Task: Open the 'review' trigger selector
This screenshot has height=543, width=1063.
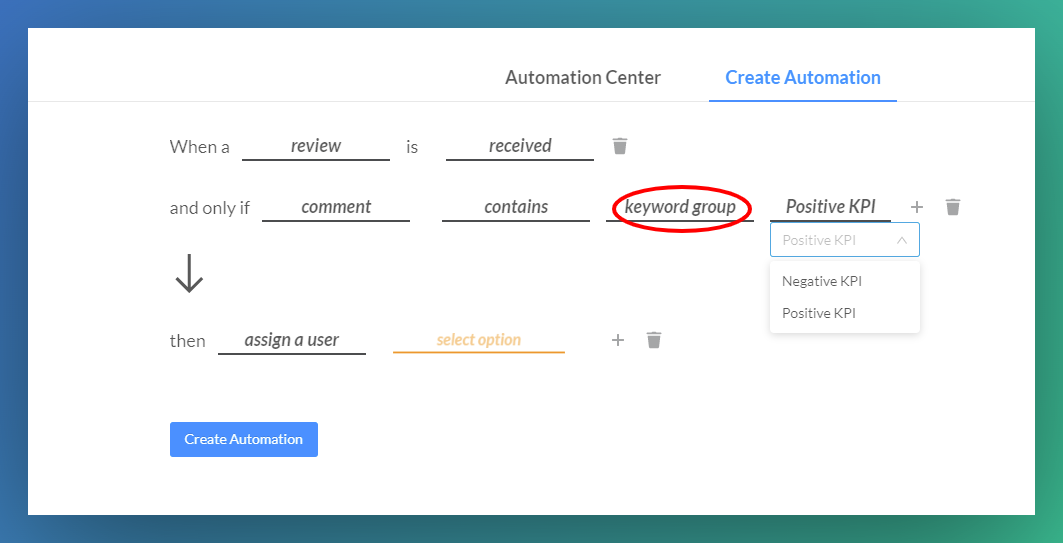Action: pyautogui.click(x=316, y=147)
